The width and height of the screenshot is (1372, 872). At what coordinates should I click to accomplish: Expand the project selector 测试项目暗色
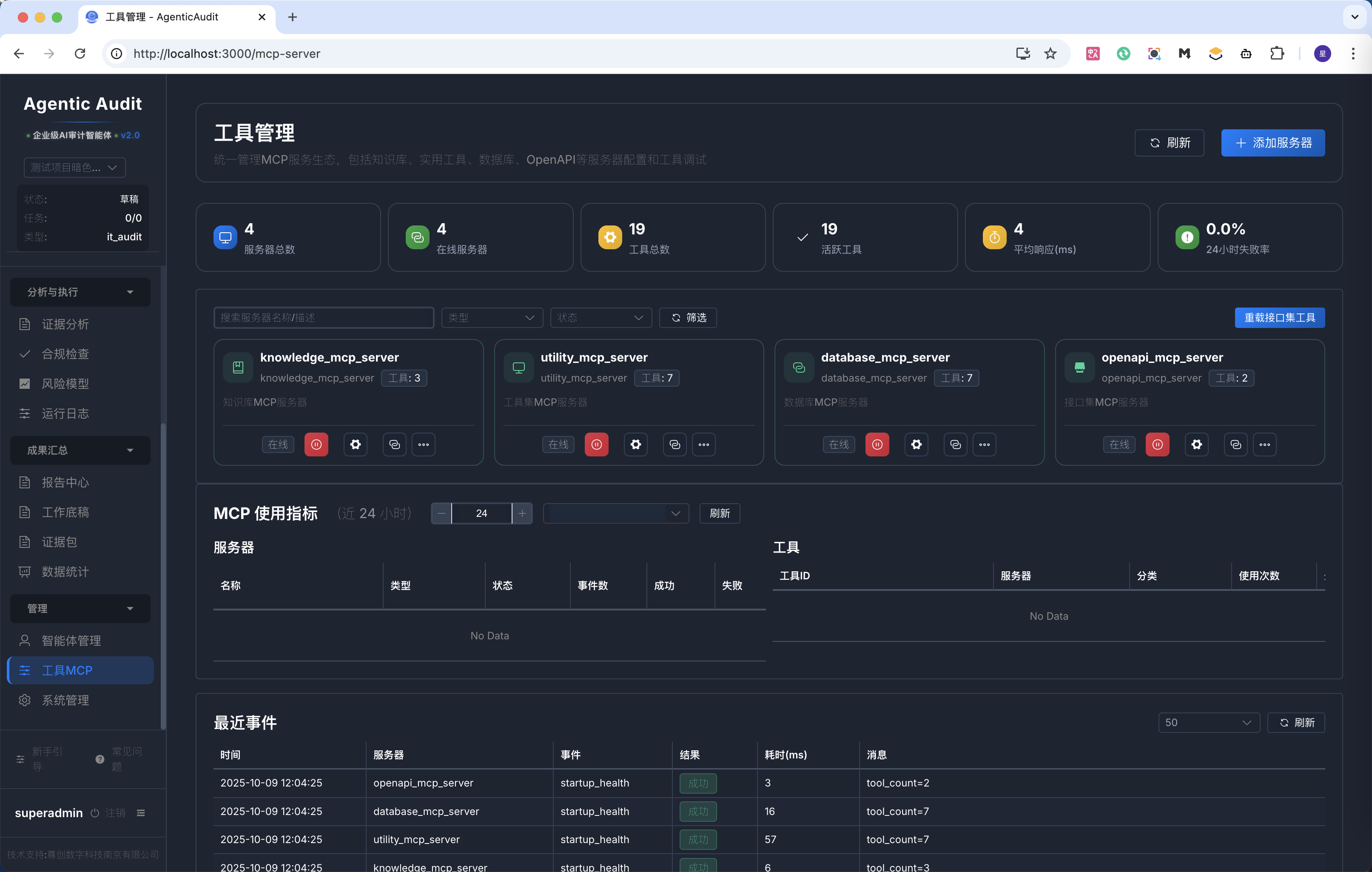click(x=74, y=167)
